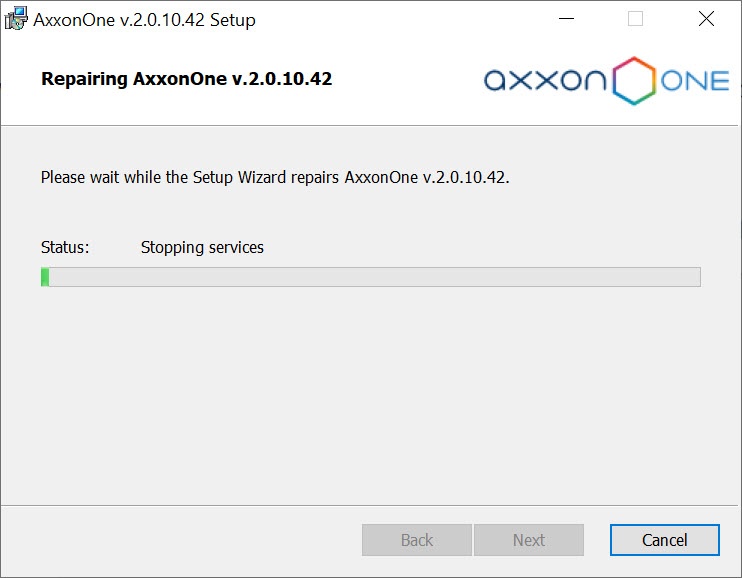
Task: Click the "AxxonOne v.2.0.10.42 Setup" title bar text
Action: pyautogui.click(x=144, y=19)
